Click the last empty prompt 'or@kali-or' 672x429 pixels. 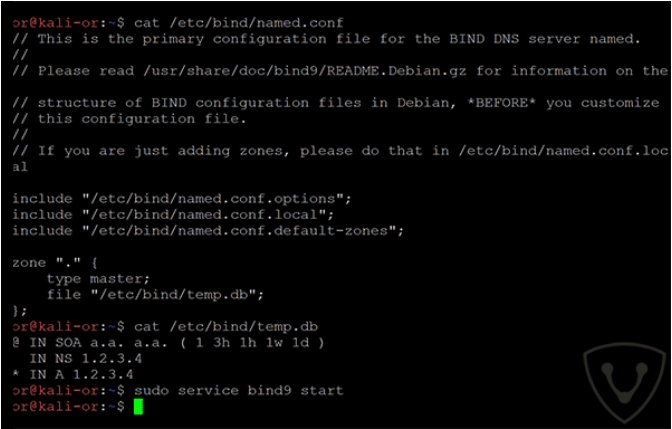56,407
